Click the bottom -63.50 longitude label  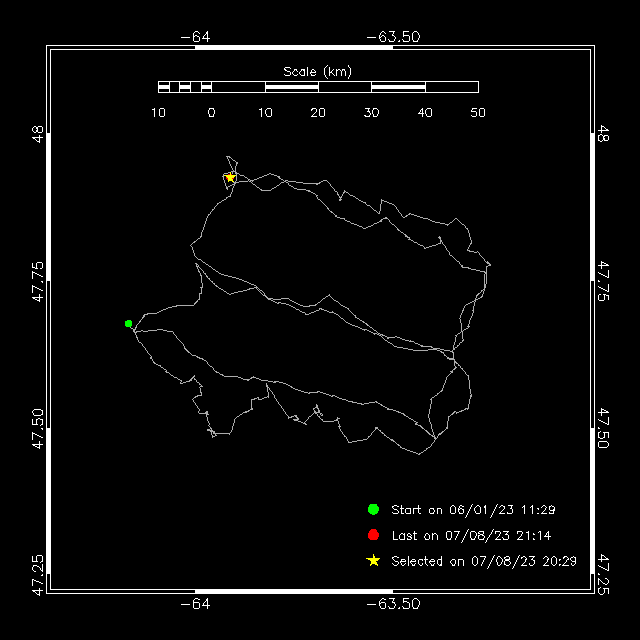tap(393, 604)
